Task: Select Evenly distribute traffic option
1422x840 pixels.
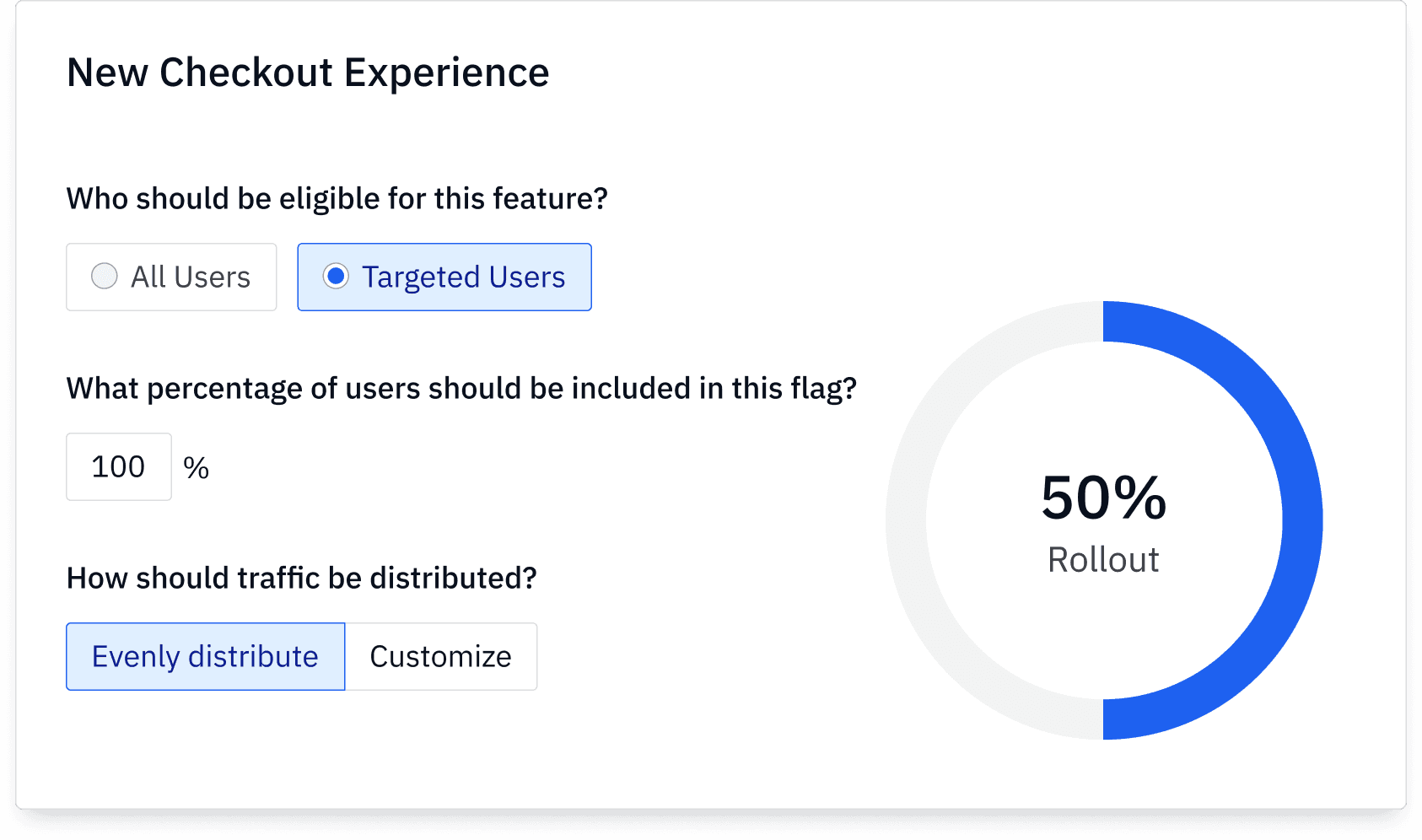Action: tap(205, 657)
